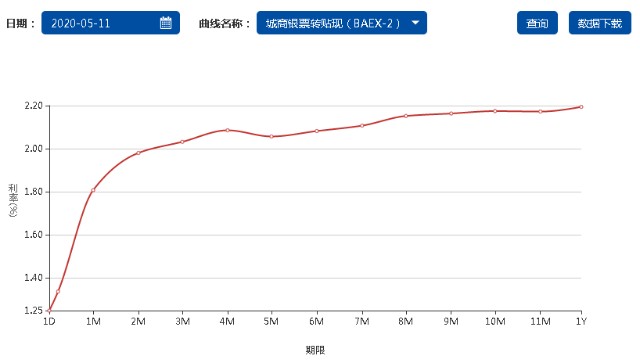Open the BAEX-2 curve name selector
This screenshot has height=363, width=640.
[x=342, y=23]
